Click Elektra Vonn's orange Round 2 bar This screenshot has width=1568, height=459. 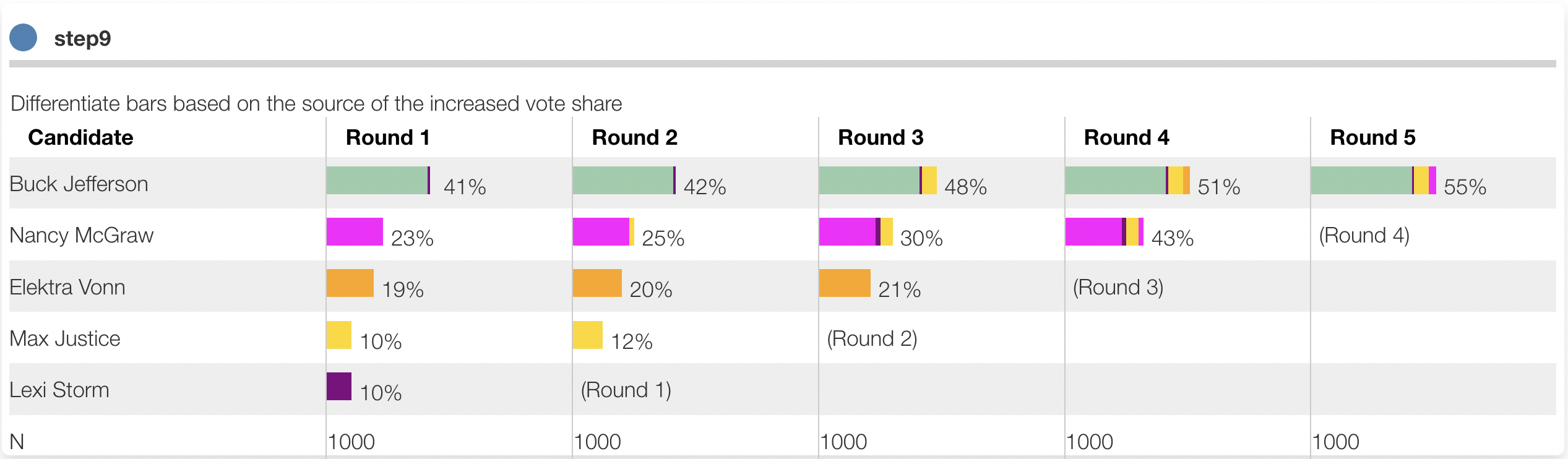597,283
